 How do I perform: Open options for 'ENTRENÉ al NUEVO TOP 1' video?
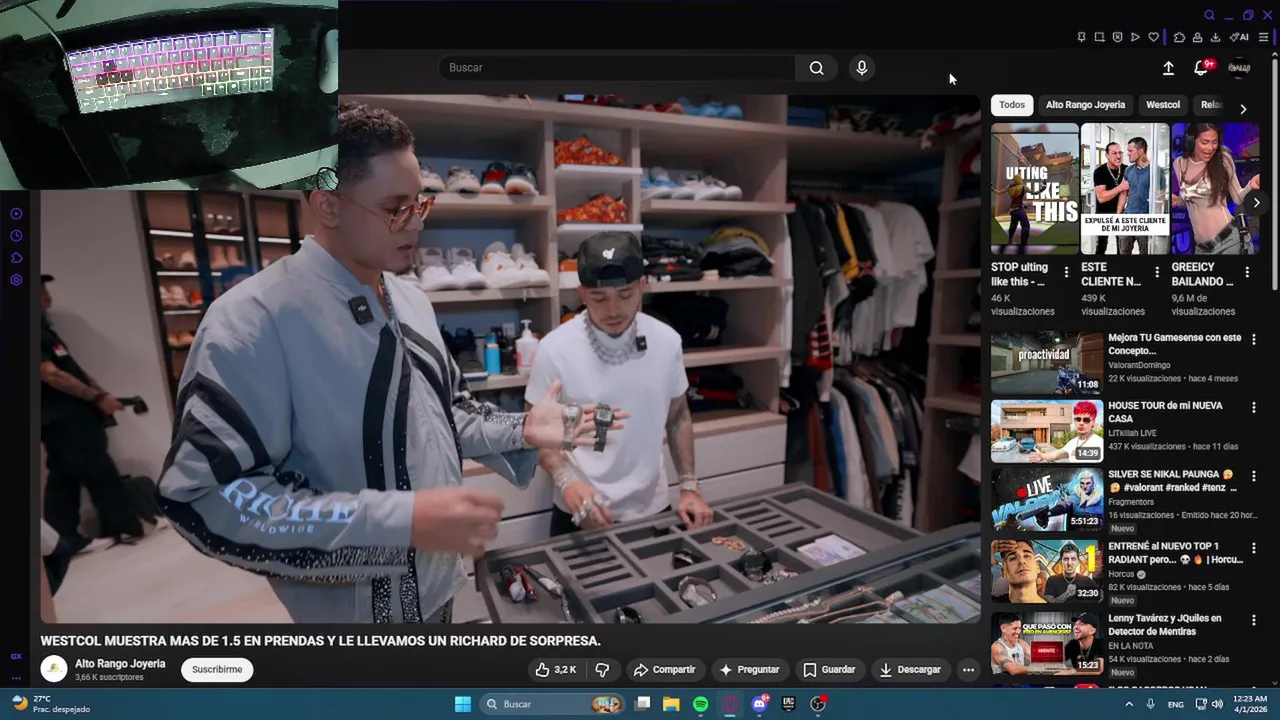[x=1254, y=547]
